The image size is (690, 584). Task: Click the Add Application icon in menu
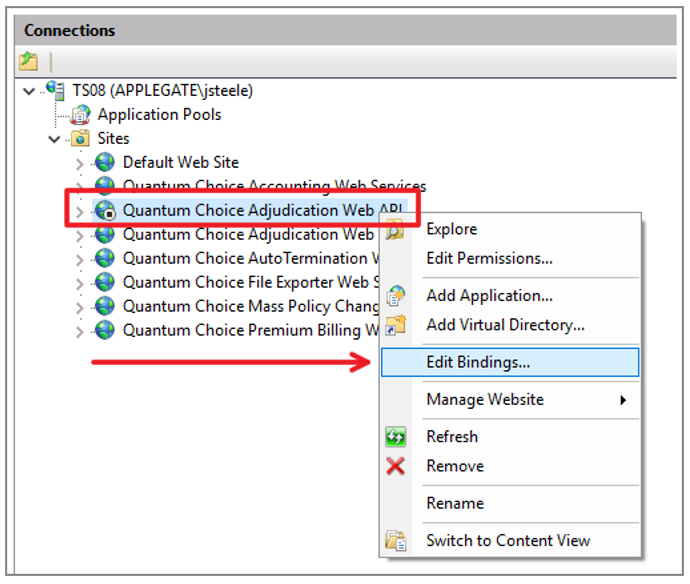click(x=395, y=295)
